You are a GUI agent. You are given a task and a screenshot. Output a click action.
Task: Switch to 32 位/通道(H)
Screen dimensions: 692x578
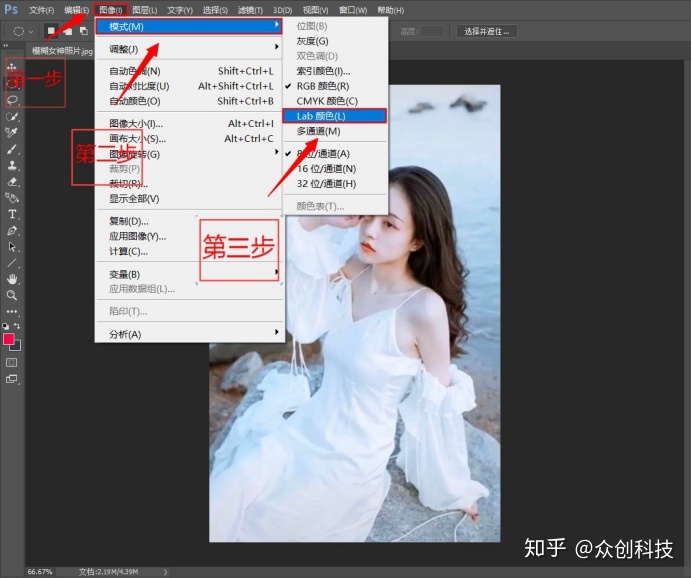pyautogui.click(x=335, y=184)
